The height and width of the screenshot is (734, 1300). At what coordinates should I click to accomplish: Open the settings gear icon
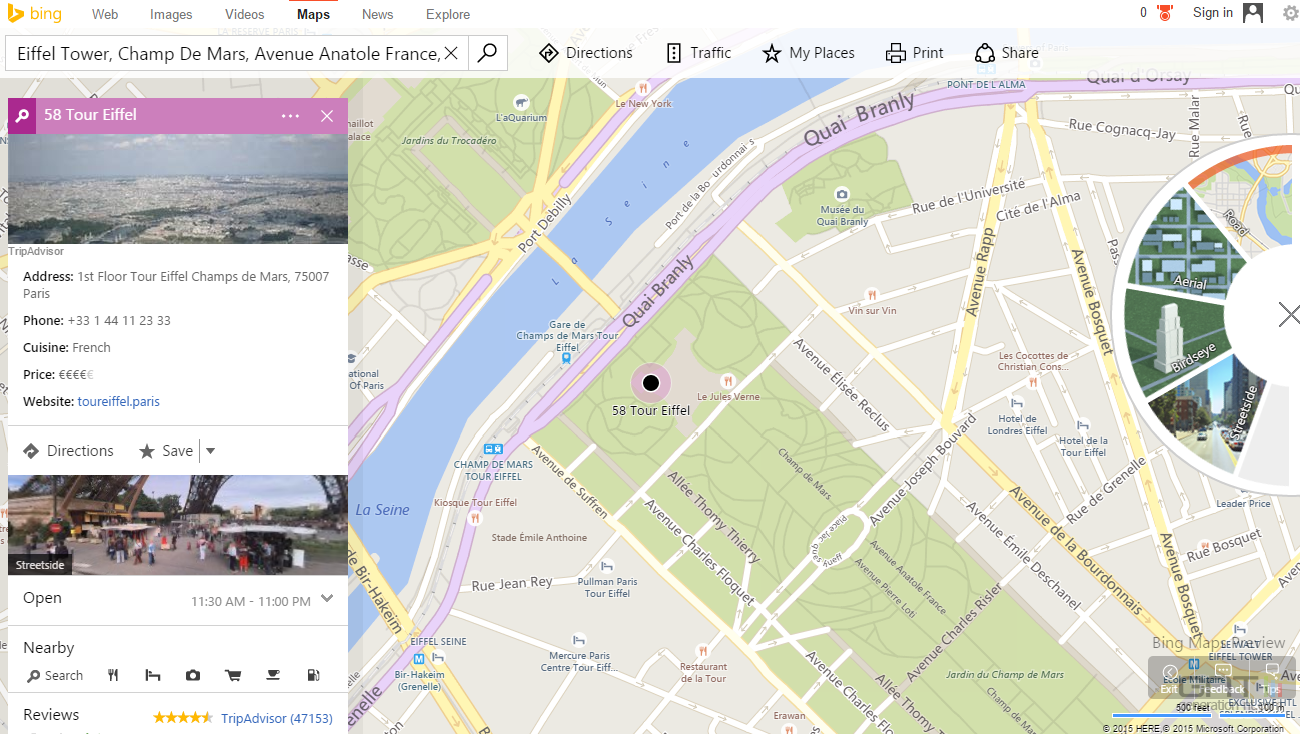[x=1291, y=14]
